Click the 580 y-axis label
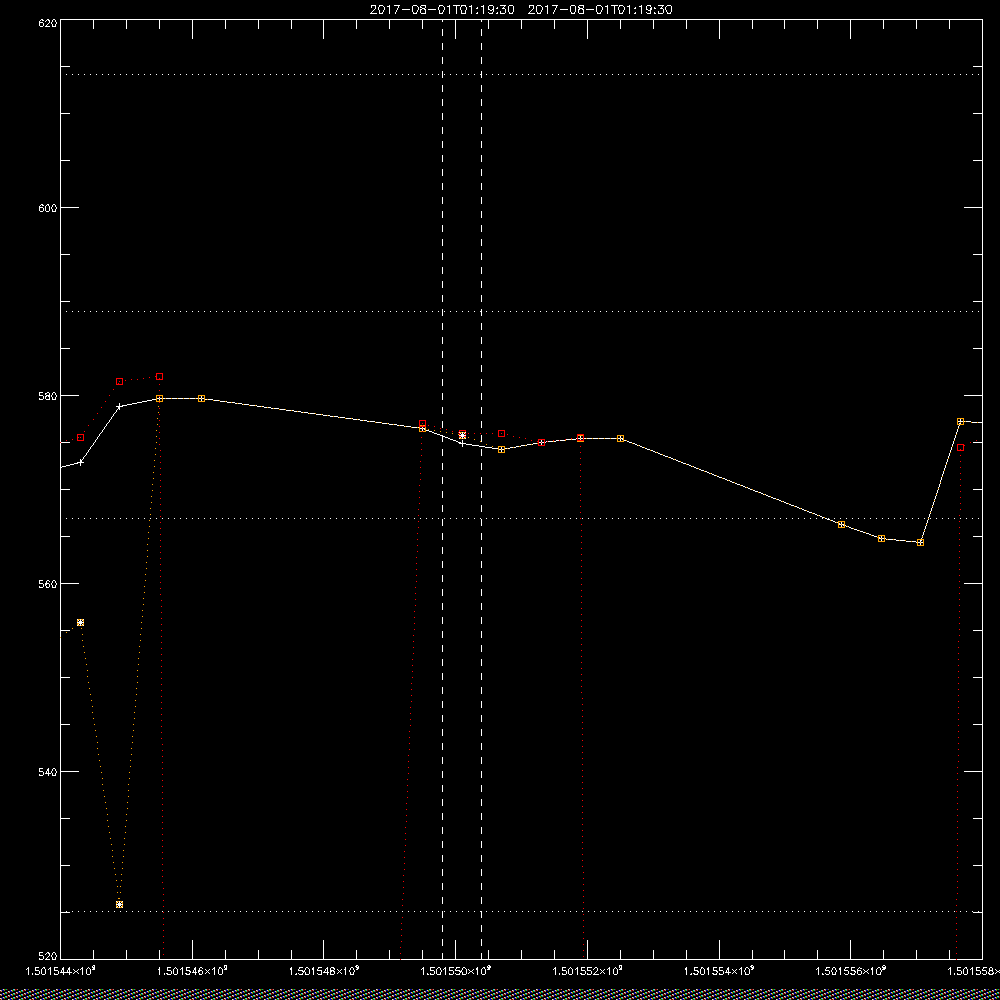Viewport: 1000px width, 1000px height. (x=48, y=396)
